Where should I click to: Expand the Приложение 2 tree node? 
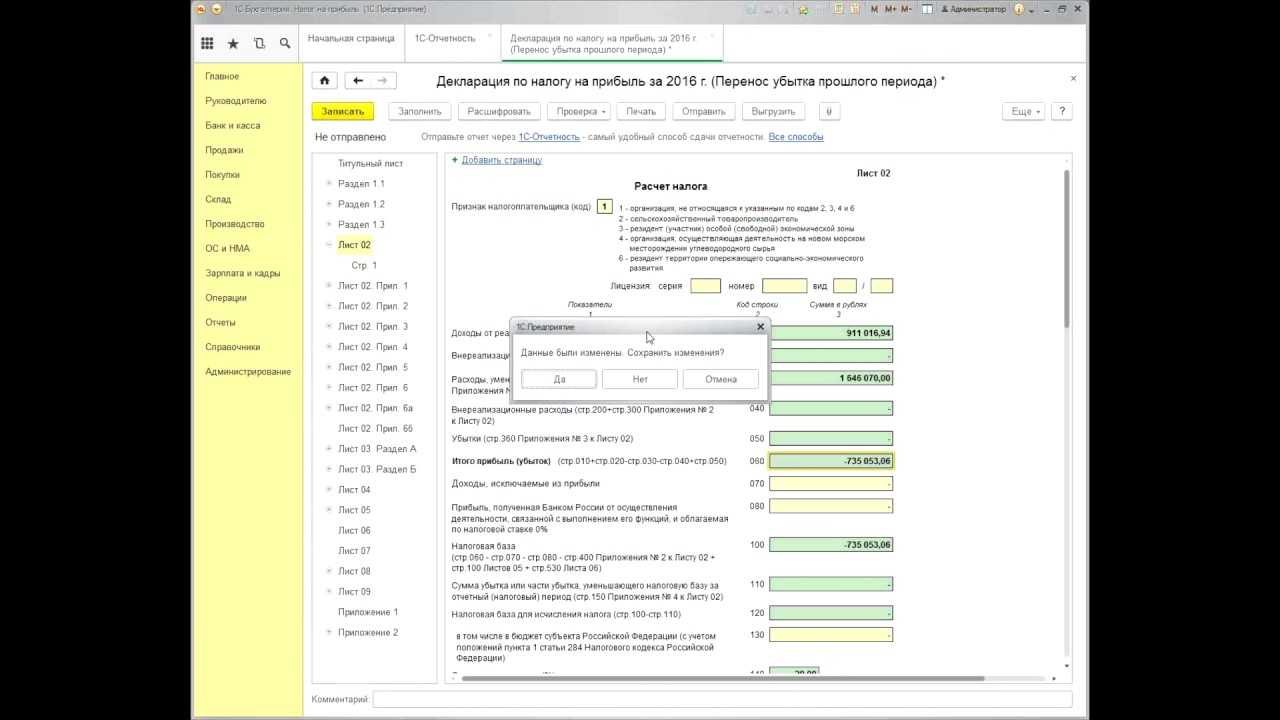(x=329, y=632)
